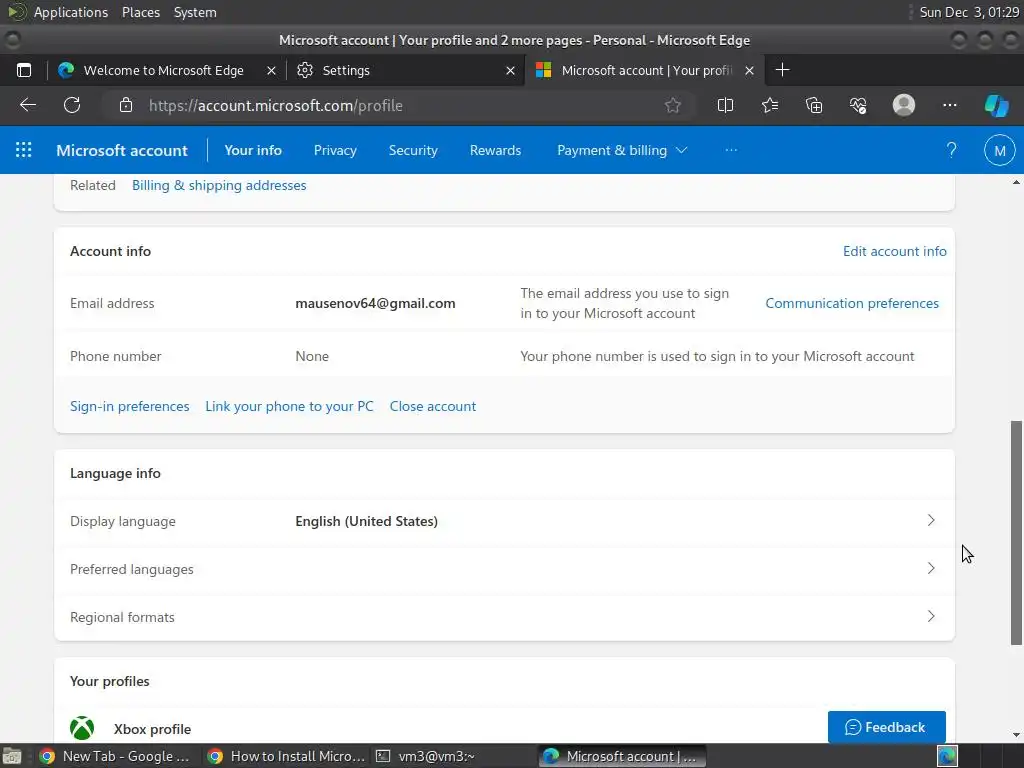Expand the Display language row chevron
This screenshot has width=1024, height=768.
931,520
